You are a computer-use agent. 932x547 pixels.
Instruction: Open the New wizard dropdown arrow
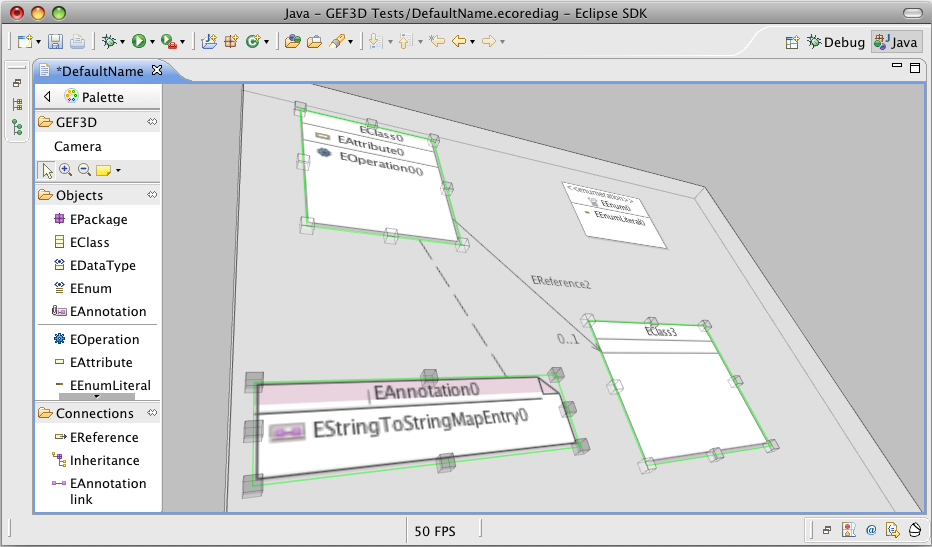pos(39,42)
